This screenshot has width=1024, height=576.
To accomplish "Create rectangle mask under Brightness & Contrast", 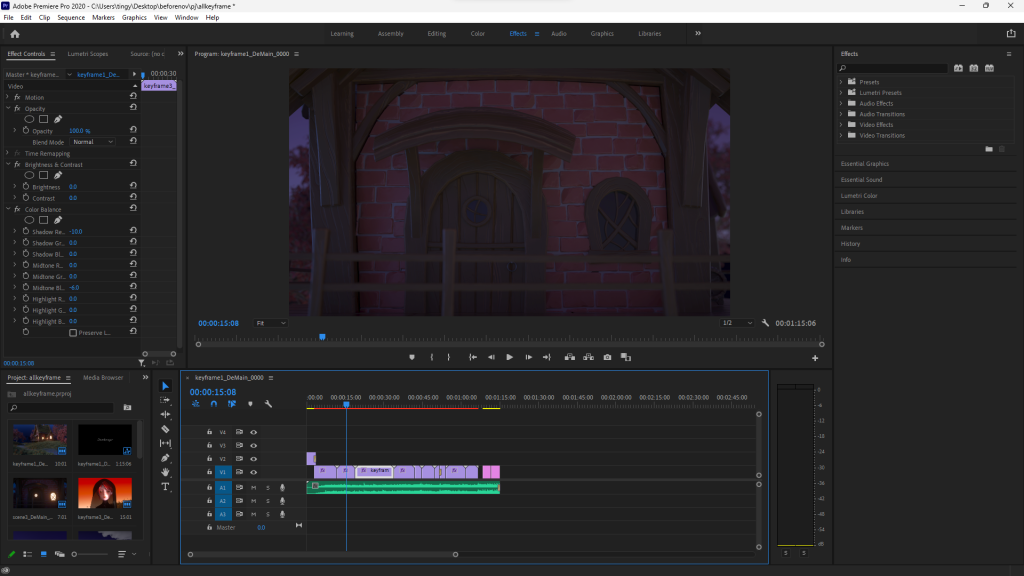I will tap(43, 175).
